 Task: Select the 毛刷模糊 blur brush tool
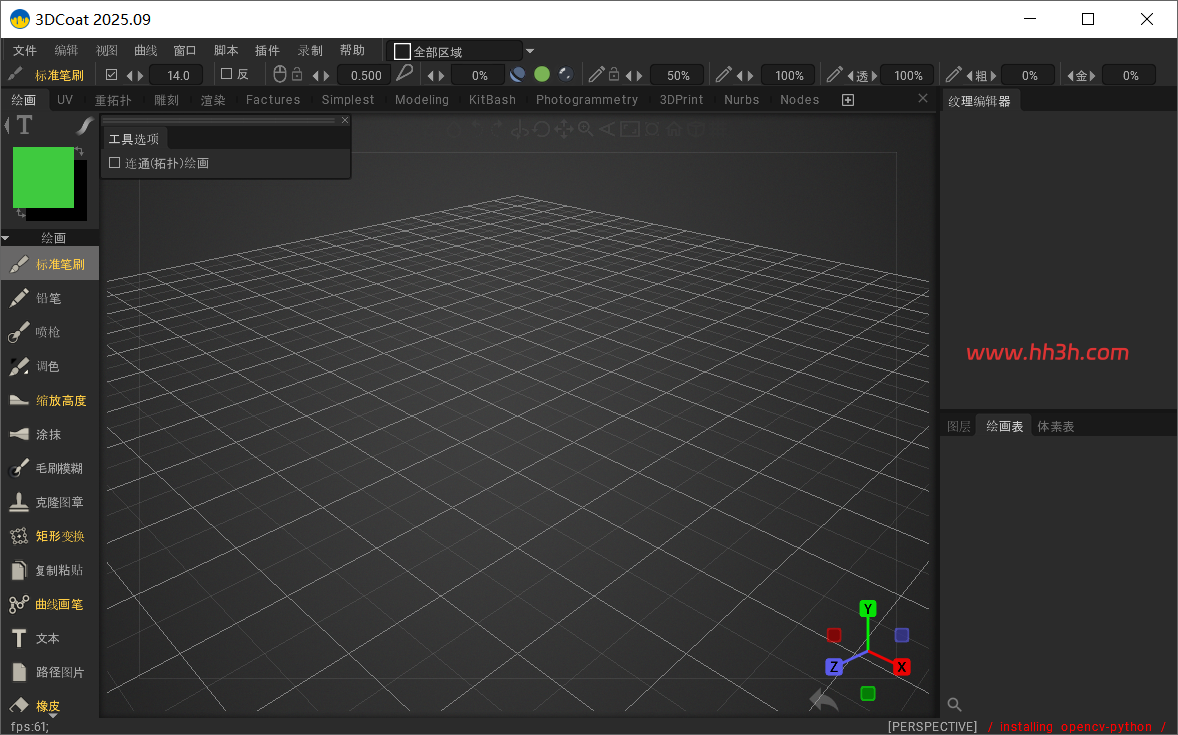(50, 468)
